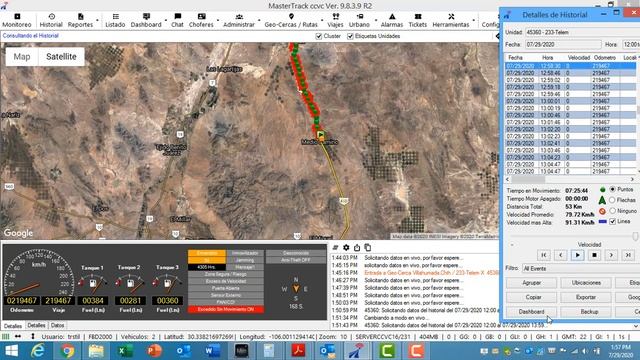Select the Ninguno radio button
The height and width of the screenshot is (360, 640).
tap(612, 211)
